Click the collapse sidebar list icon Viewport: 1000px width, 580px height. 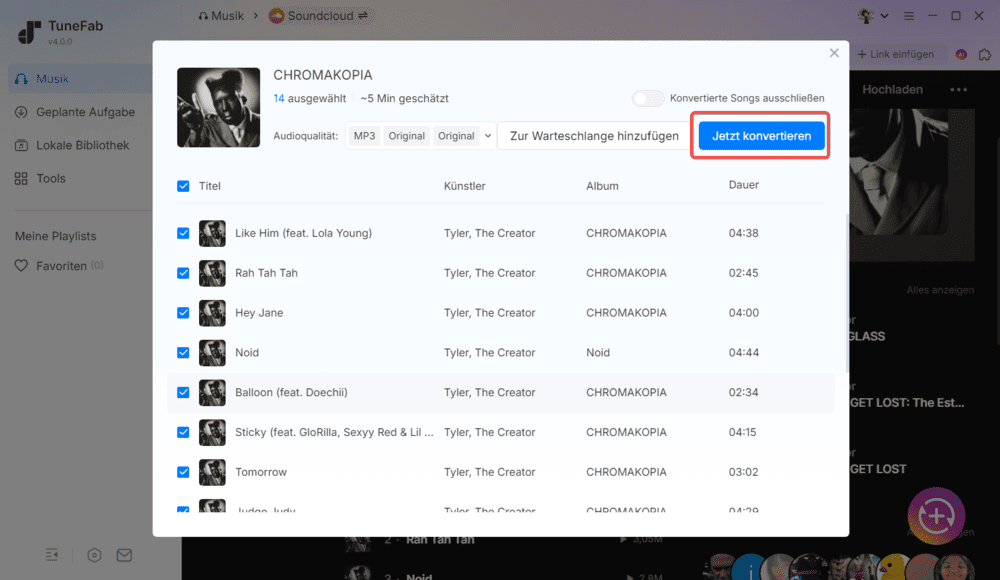coord(52,555)
